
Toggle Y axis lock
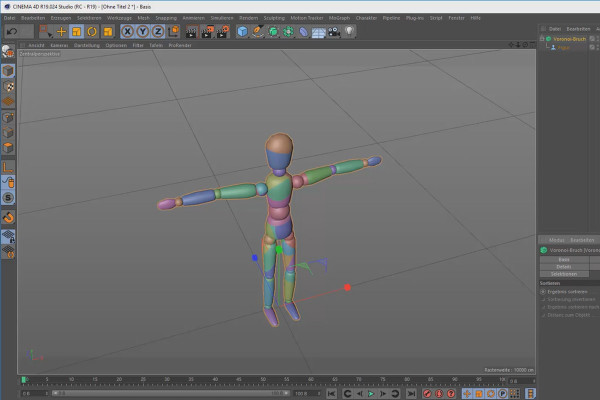143,31
